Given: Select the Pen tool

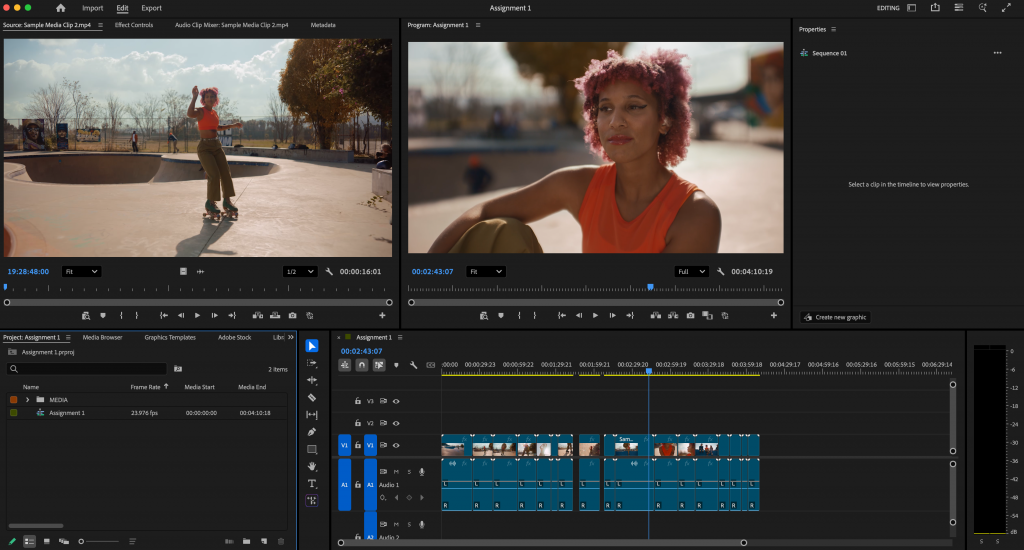Looking at the screenshot, I should point(312,432).
